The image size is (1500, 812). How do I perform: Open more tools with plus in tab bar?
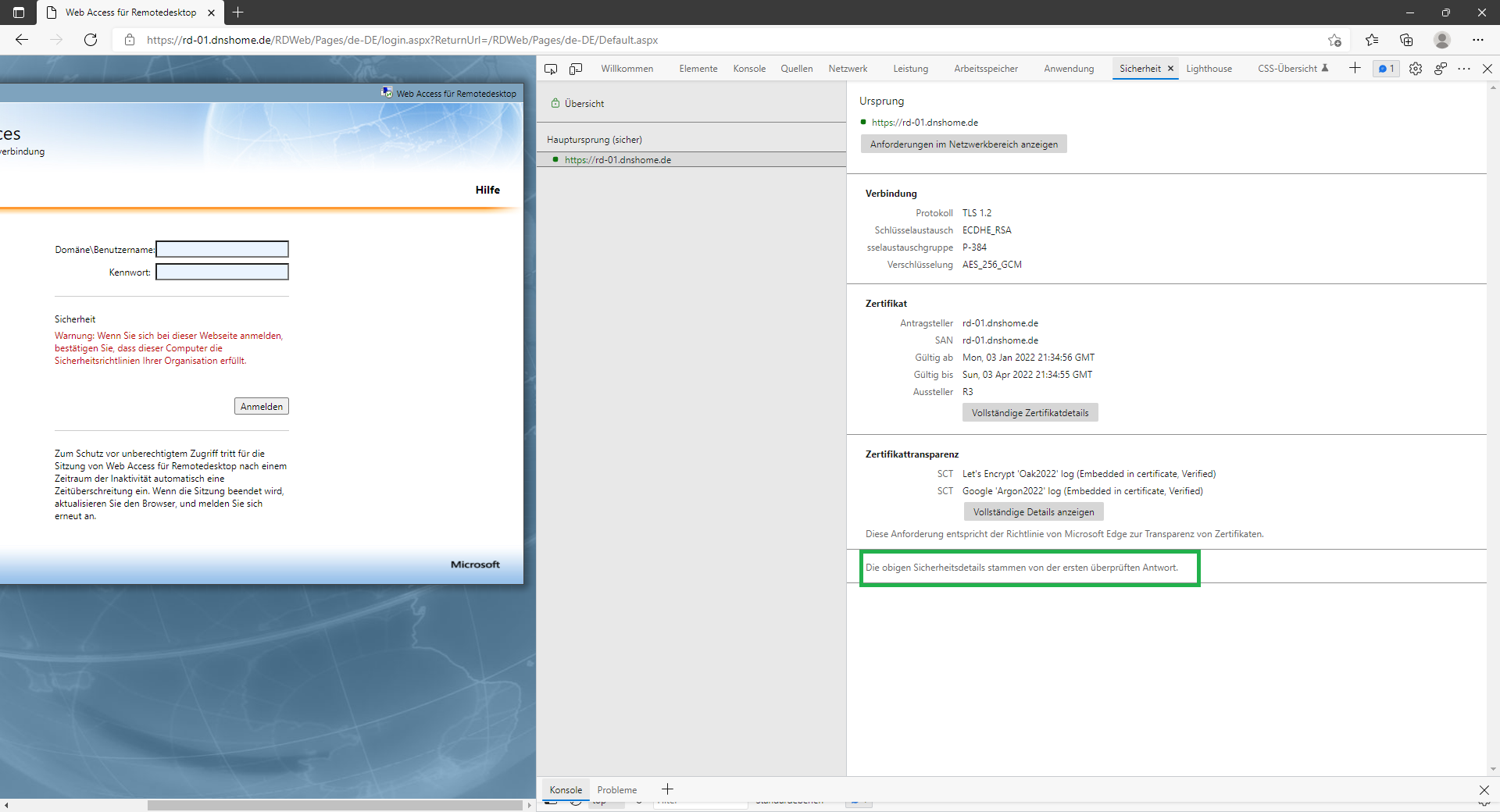tap(1355, 69)
